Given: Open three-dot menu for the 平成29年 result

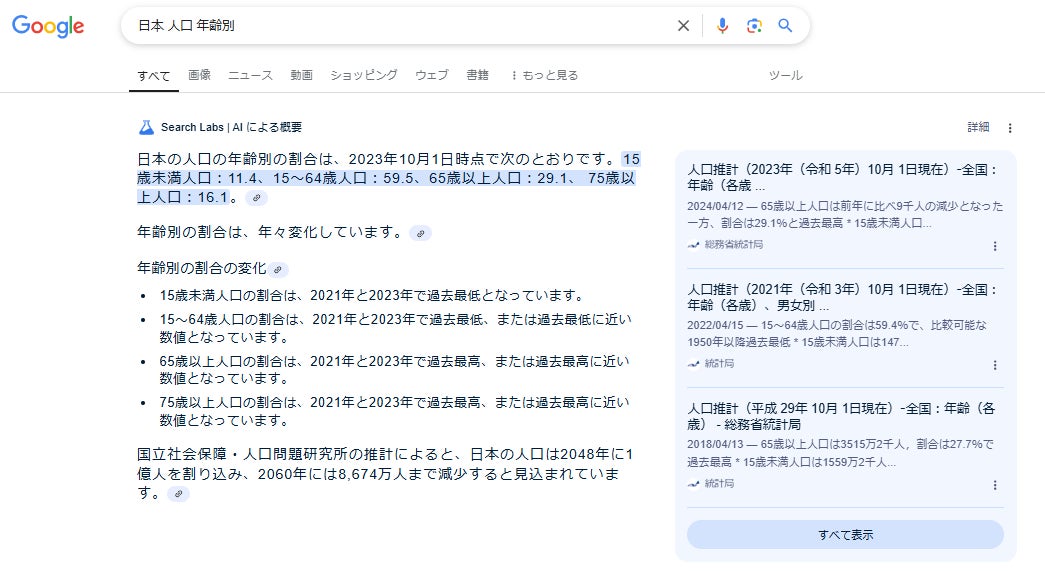Looking at the screenshot, I should [x=995, y=485].
